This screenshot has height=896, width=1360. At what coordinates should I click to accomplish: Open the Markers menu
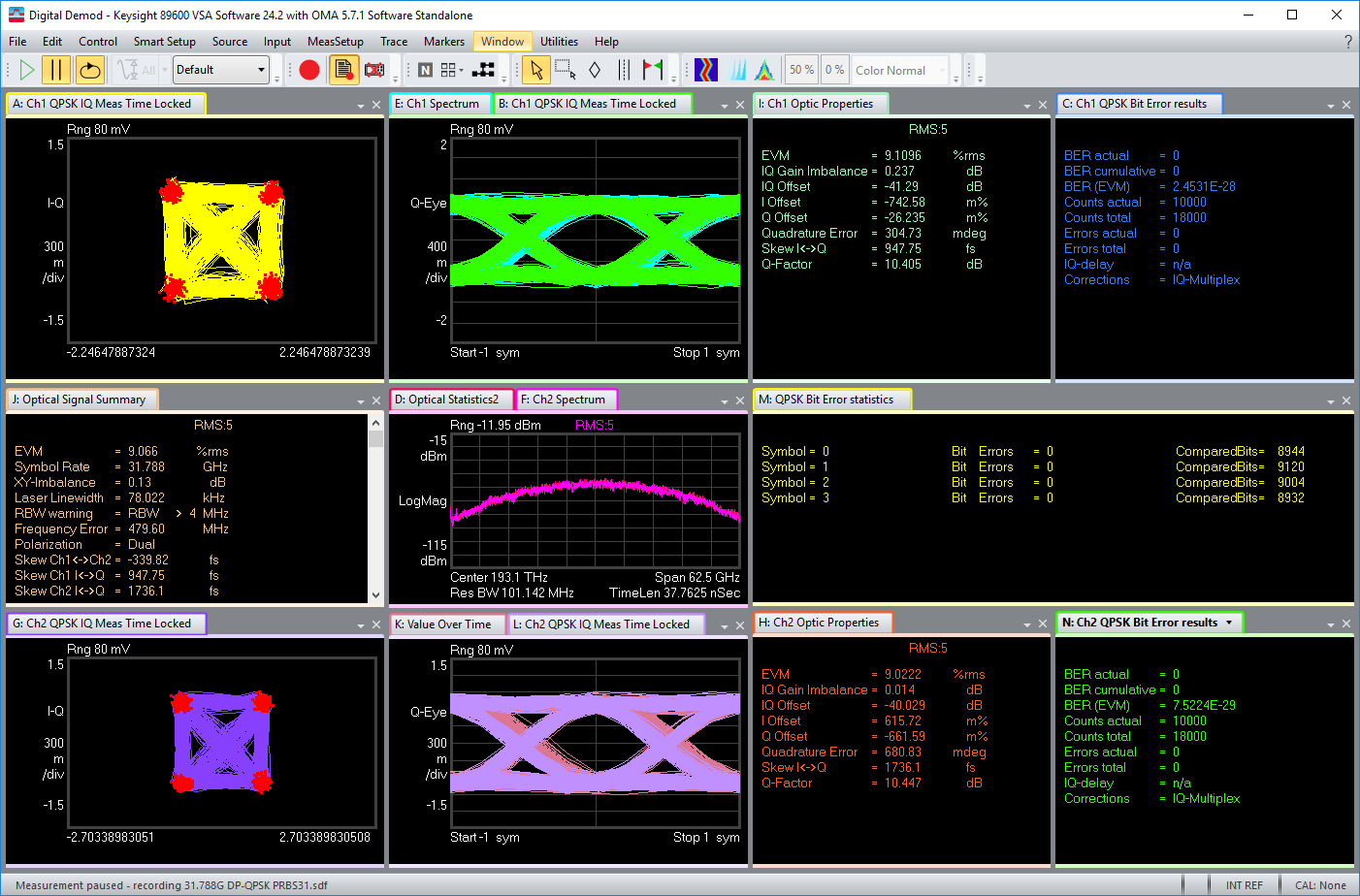(444, 42)
